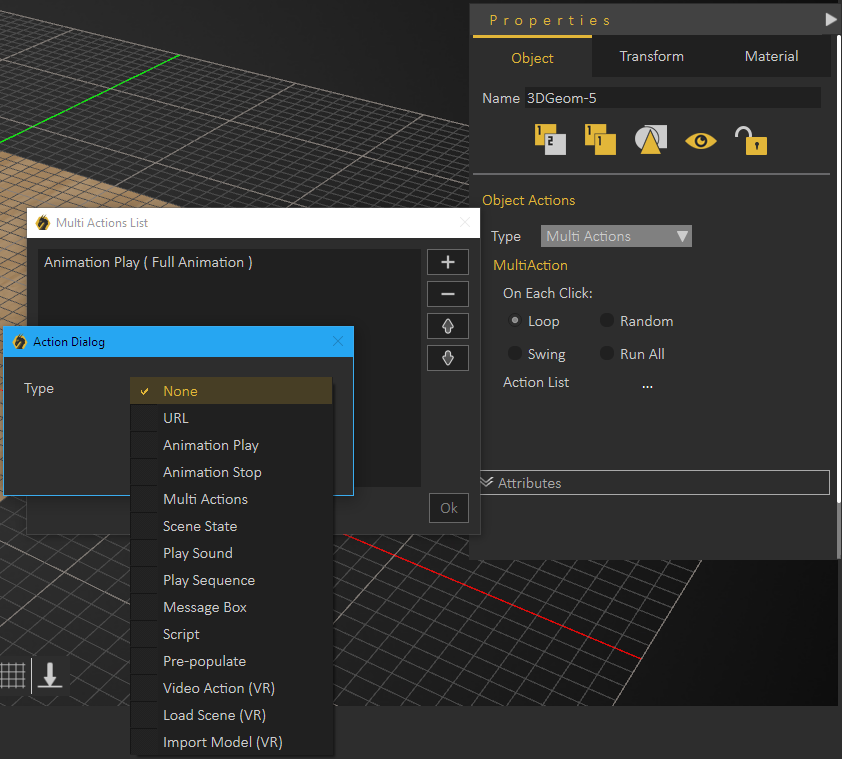Move action up with the up arrow
This screenshot has width=842, height=759.
click(448, 326)
